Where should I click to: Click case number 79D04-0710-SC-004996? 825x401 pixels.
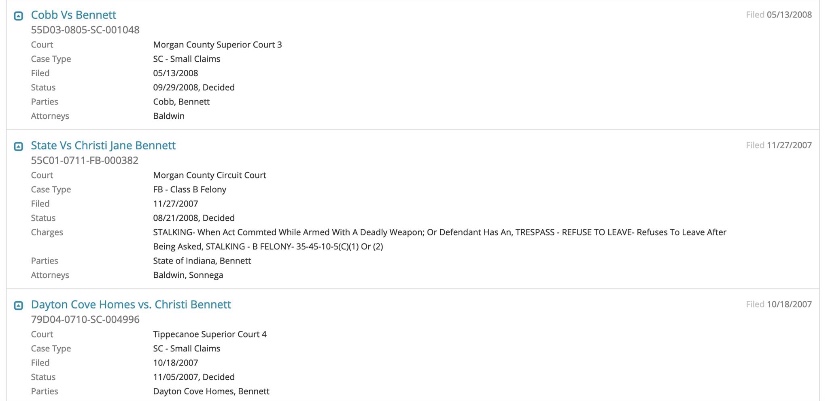[x=84, y=319]
